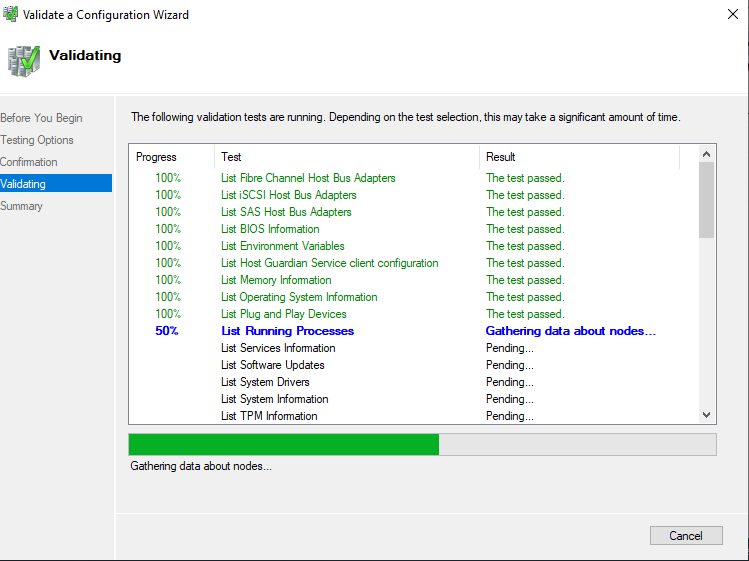
Task: Select the Before You Begin step
Action: click(42, 118)
